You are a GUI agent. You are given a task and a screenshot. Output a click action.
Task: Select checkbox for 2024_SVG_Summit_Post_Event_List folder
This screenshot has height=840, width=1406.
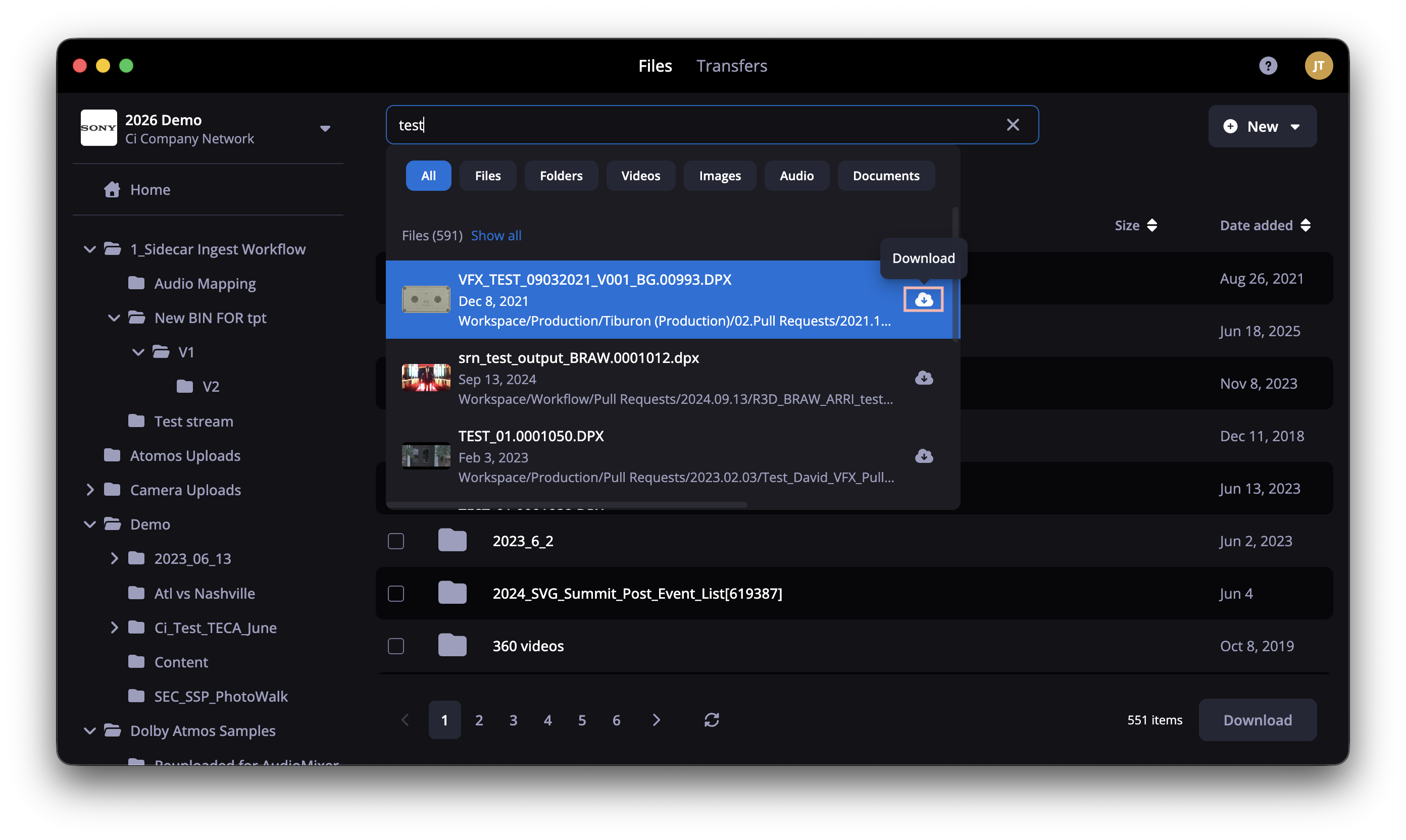[396, 593]
